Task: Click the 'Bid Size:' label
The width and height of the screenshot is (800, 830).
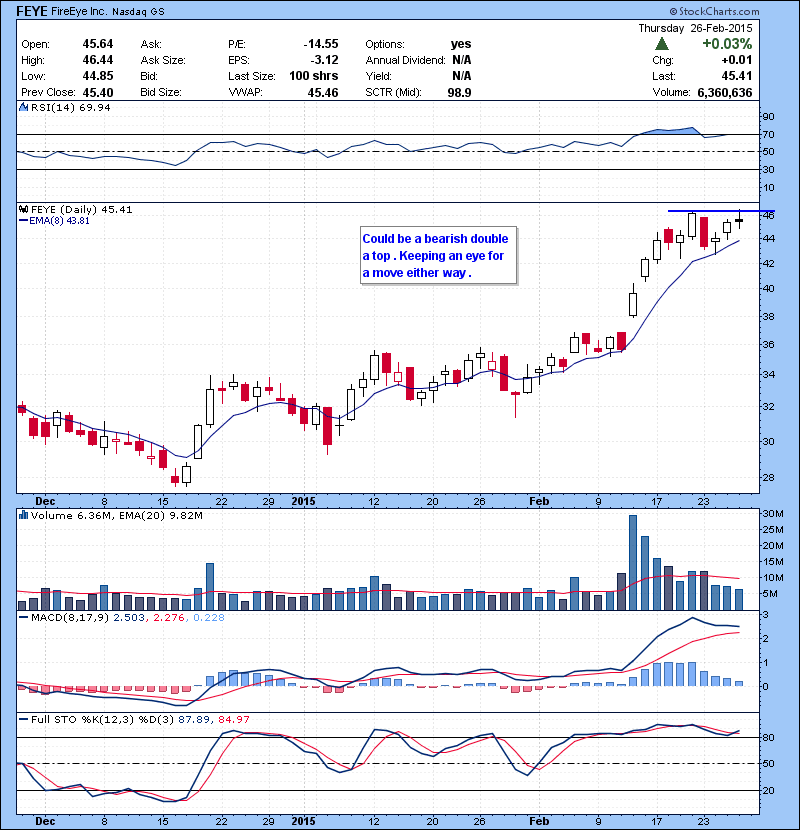Action: tap(161, 93)
